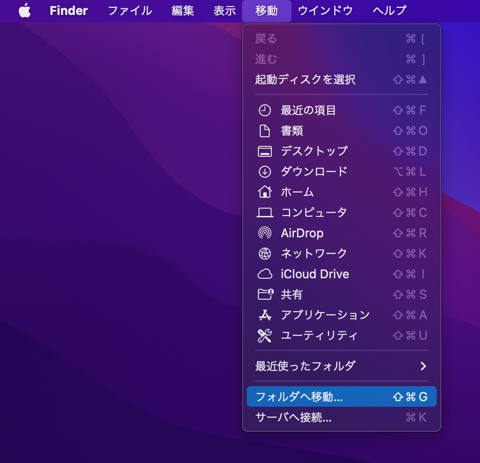The height and width of the screenshot is (463, 480).
Task: Click the desktop icon beside デスクトップ
Action: [x=265, y=151]
